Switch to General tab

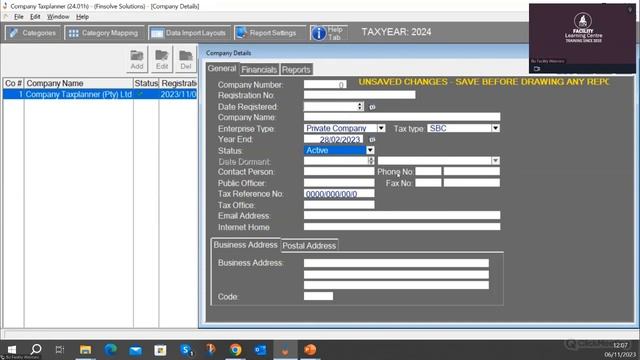pos(222,69)
